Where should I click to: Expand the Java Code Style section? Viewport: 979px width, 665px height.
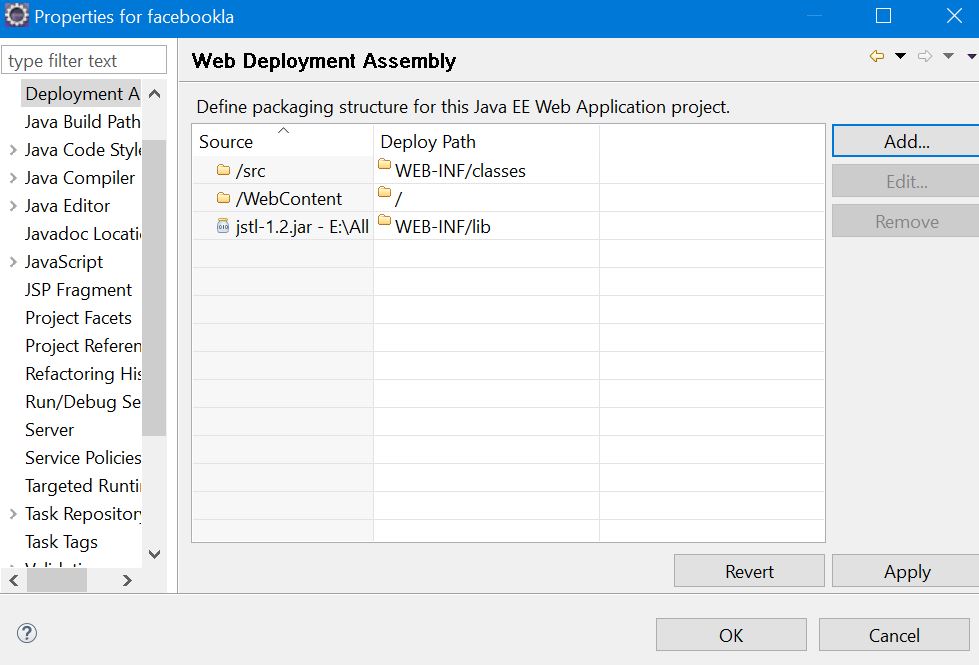click(x=12, y=149)
